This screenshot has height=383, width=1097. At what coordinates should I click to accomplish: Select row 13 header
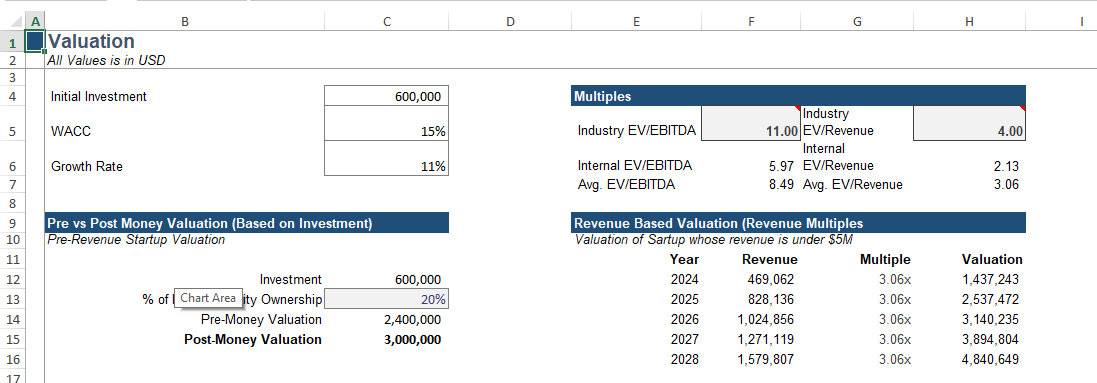[12, 300]
